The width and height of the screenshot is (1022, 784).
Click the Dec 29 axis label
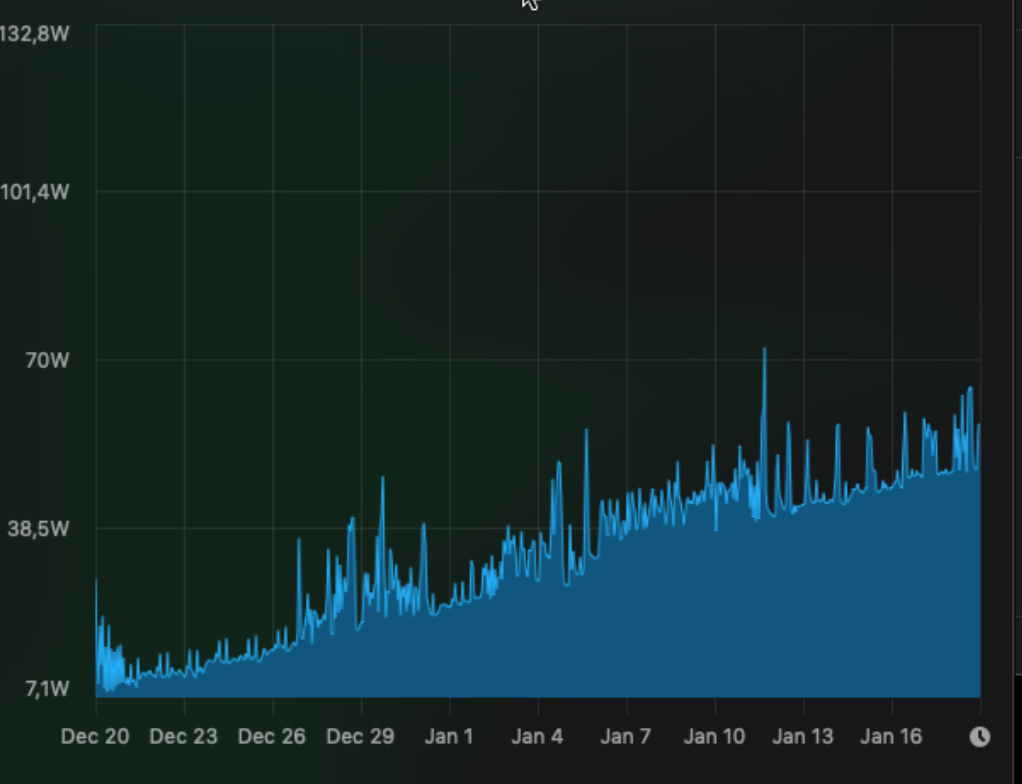(x=360, y=737)
